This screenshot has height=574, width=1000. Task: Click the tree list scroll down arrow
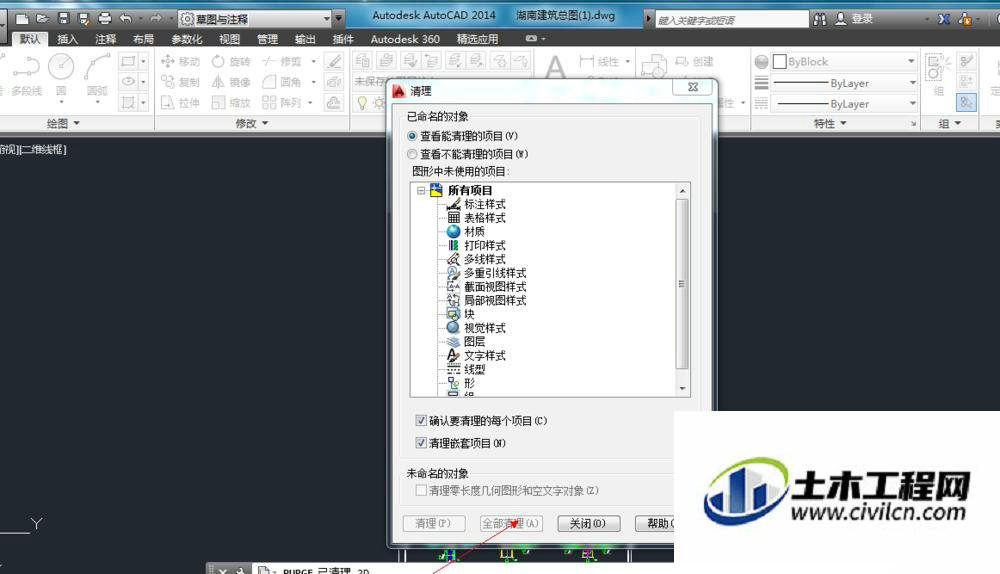[x=682, y=388]
